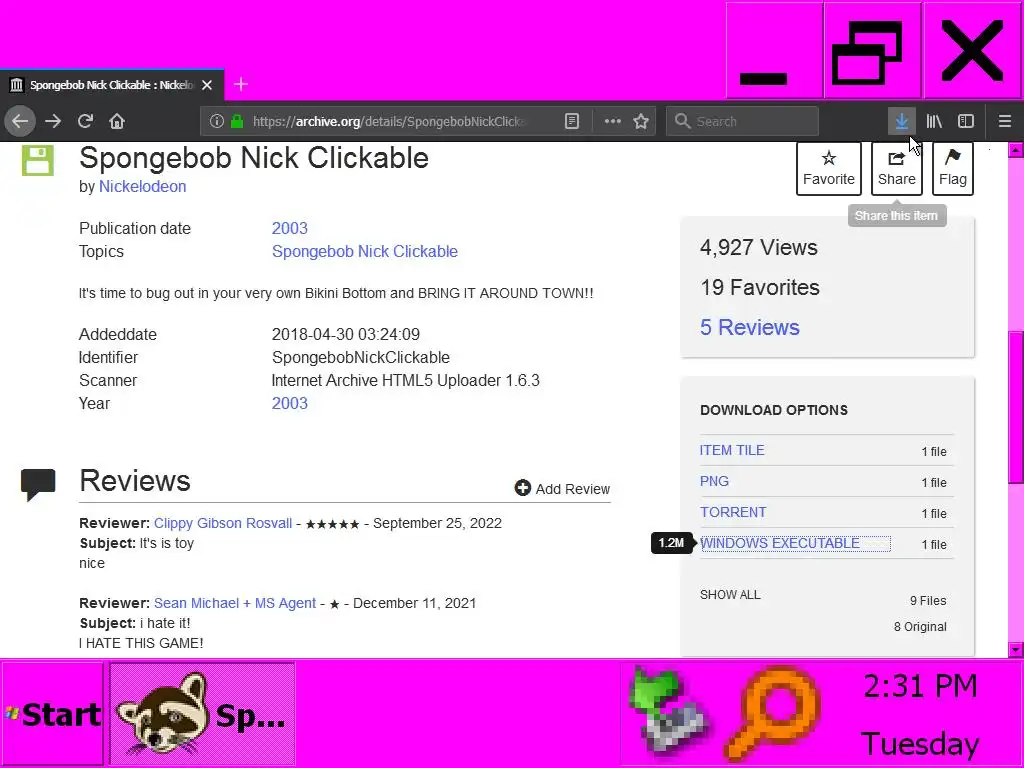Bookmark this page with the star icon
This screenshot has height=768, width=1024.
pos(641,121)
